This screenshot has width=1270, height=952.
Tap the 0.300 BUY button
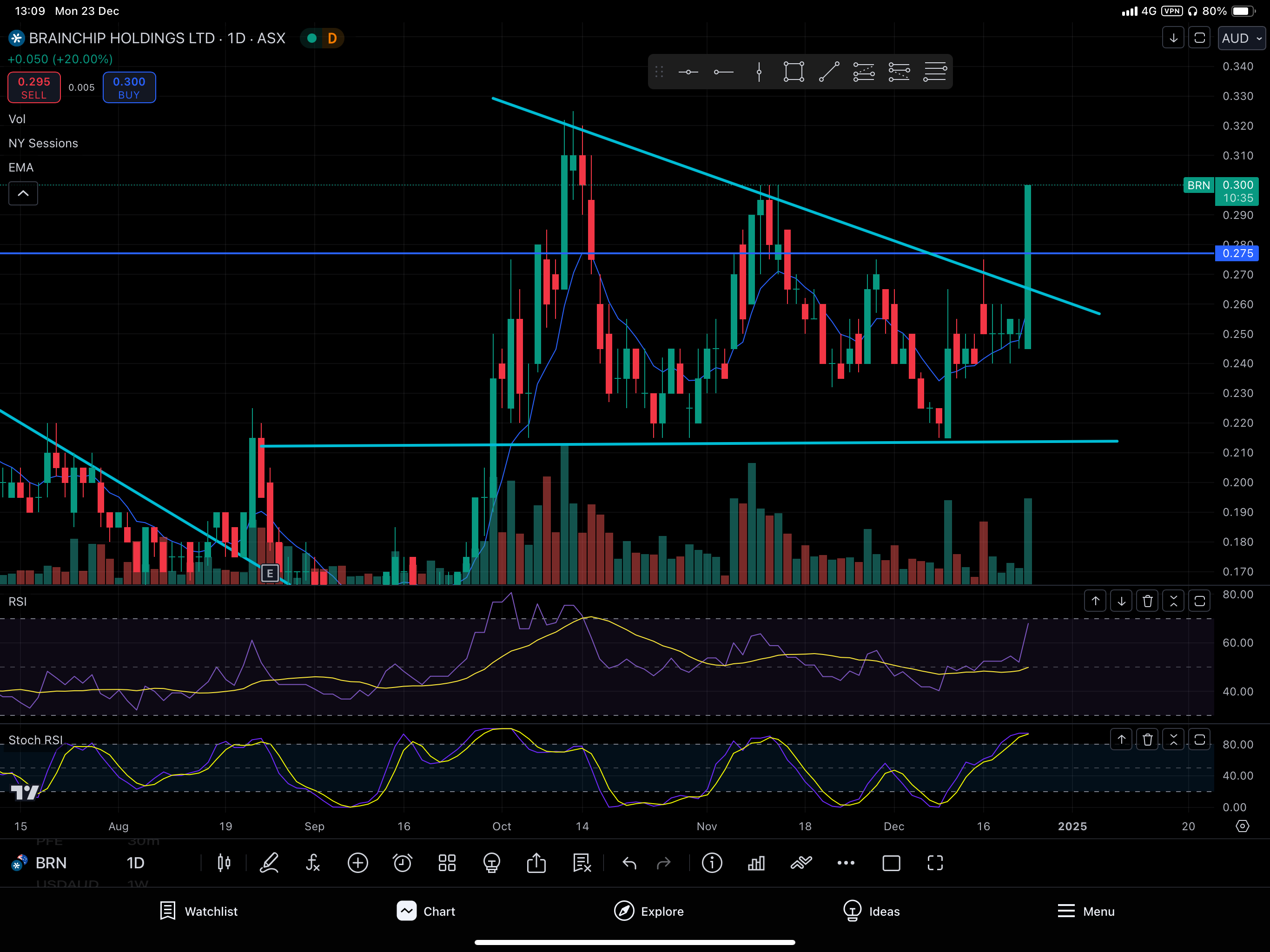(129, 87)
